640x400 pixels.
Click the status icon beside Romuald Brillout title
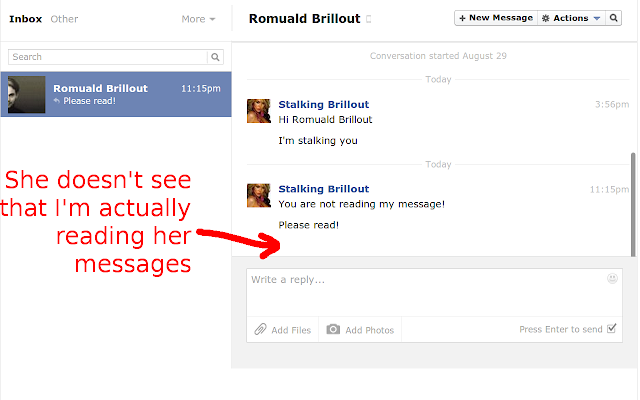tap(369, 19)
